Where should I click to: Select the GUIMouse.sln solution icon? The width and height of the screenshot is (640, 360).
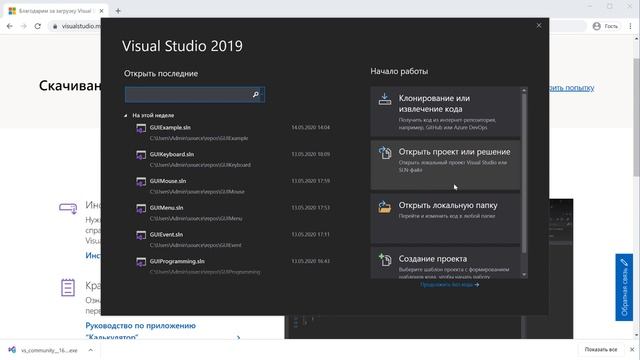point(141,182)
